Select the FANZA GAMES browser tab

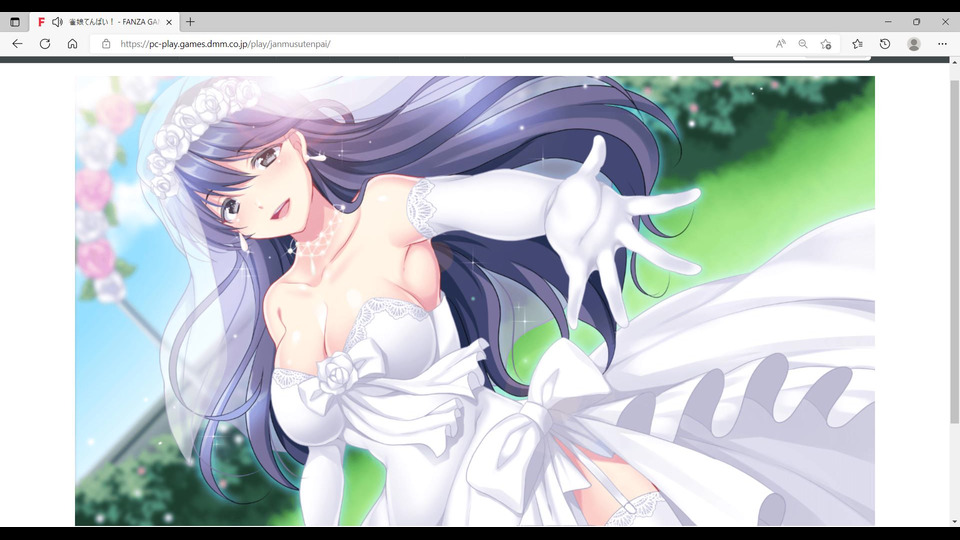click(104, 22)
